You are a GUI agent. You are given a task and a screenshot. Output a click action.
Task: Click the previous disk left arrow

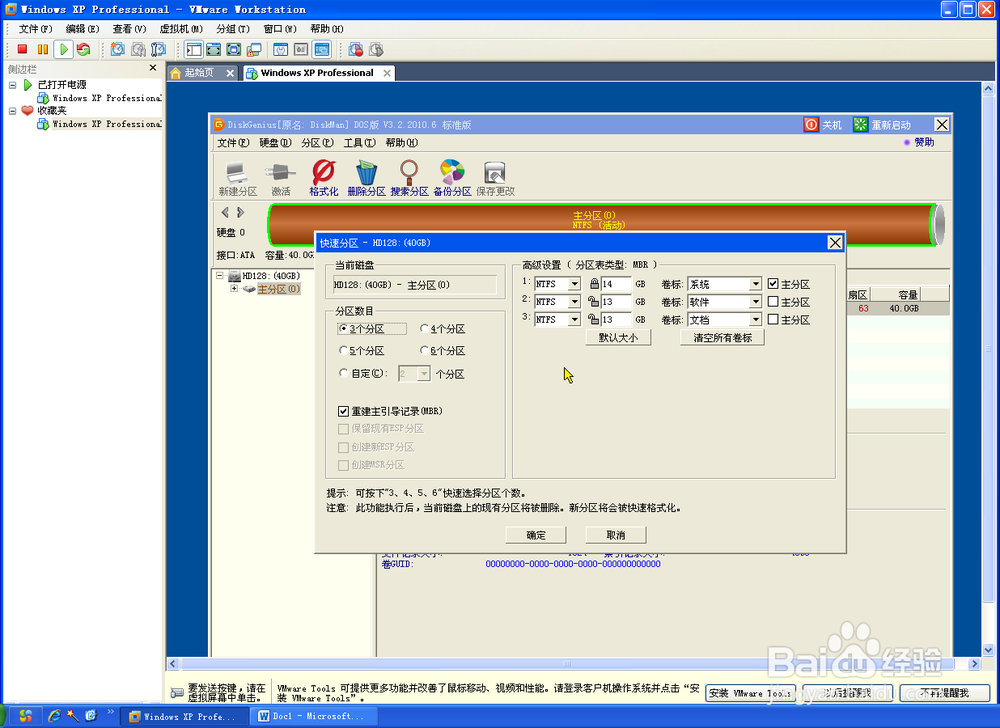(224, 212)
